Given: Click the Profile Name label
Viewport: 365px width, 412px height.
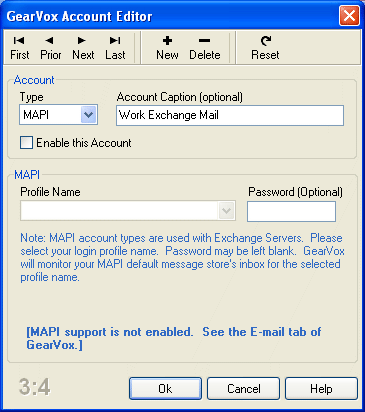Looking at the screenshot, I should point(50,192).
